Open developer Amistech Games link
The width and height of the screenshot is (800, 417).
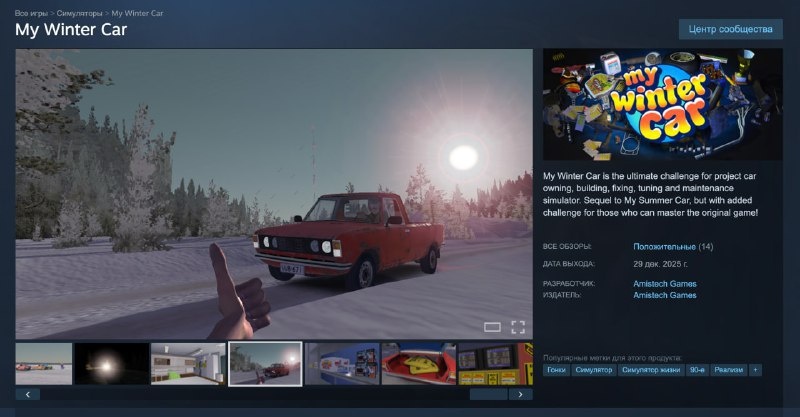pos(665,284)
